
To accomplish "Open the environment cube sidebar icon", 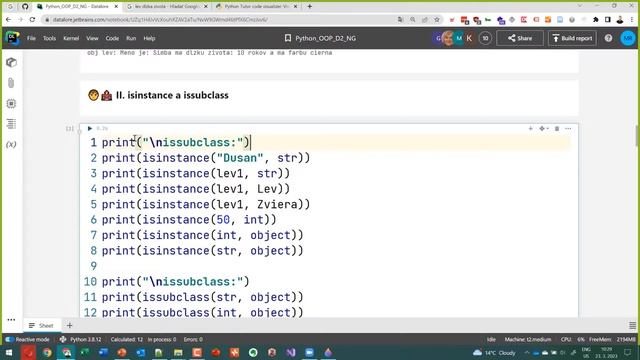I will coord(11,62).
